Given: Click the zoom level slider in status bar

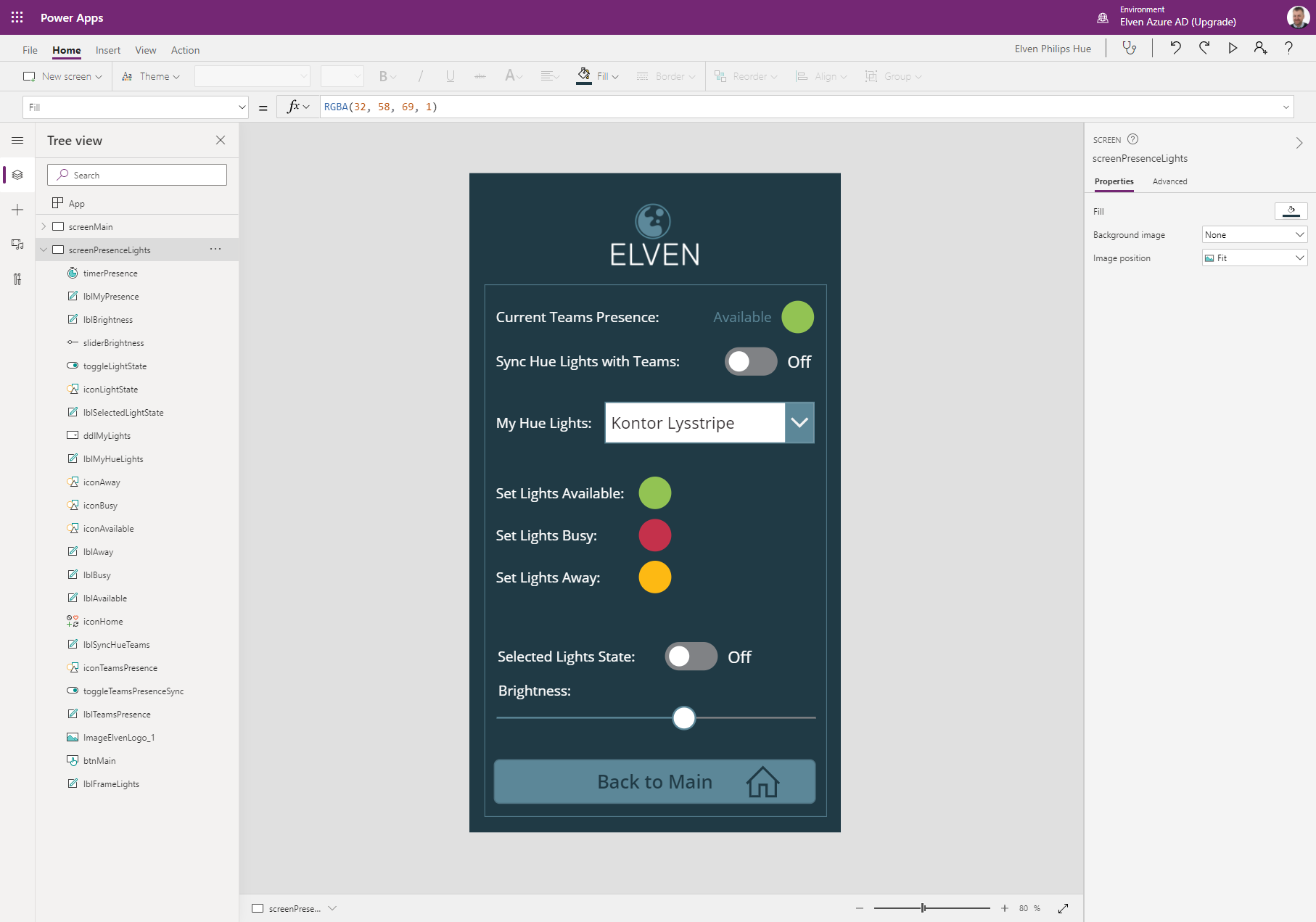Looking at the screenshot, I should tap(932, 908).
